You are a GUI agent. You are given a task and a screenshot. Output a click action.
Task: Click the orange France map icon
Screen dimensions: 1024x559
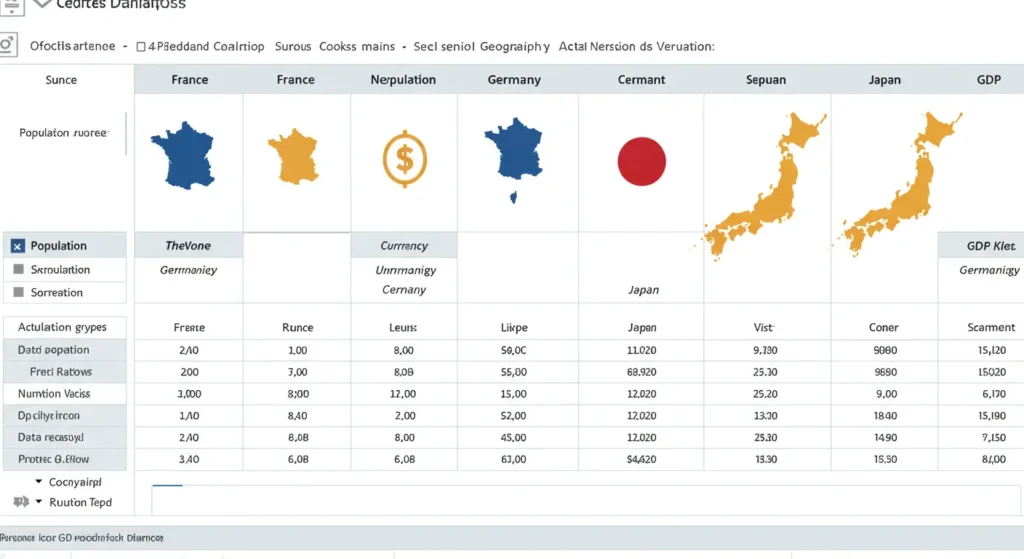coord(296,156)
